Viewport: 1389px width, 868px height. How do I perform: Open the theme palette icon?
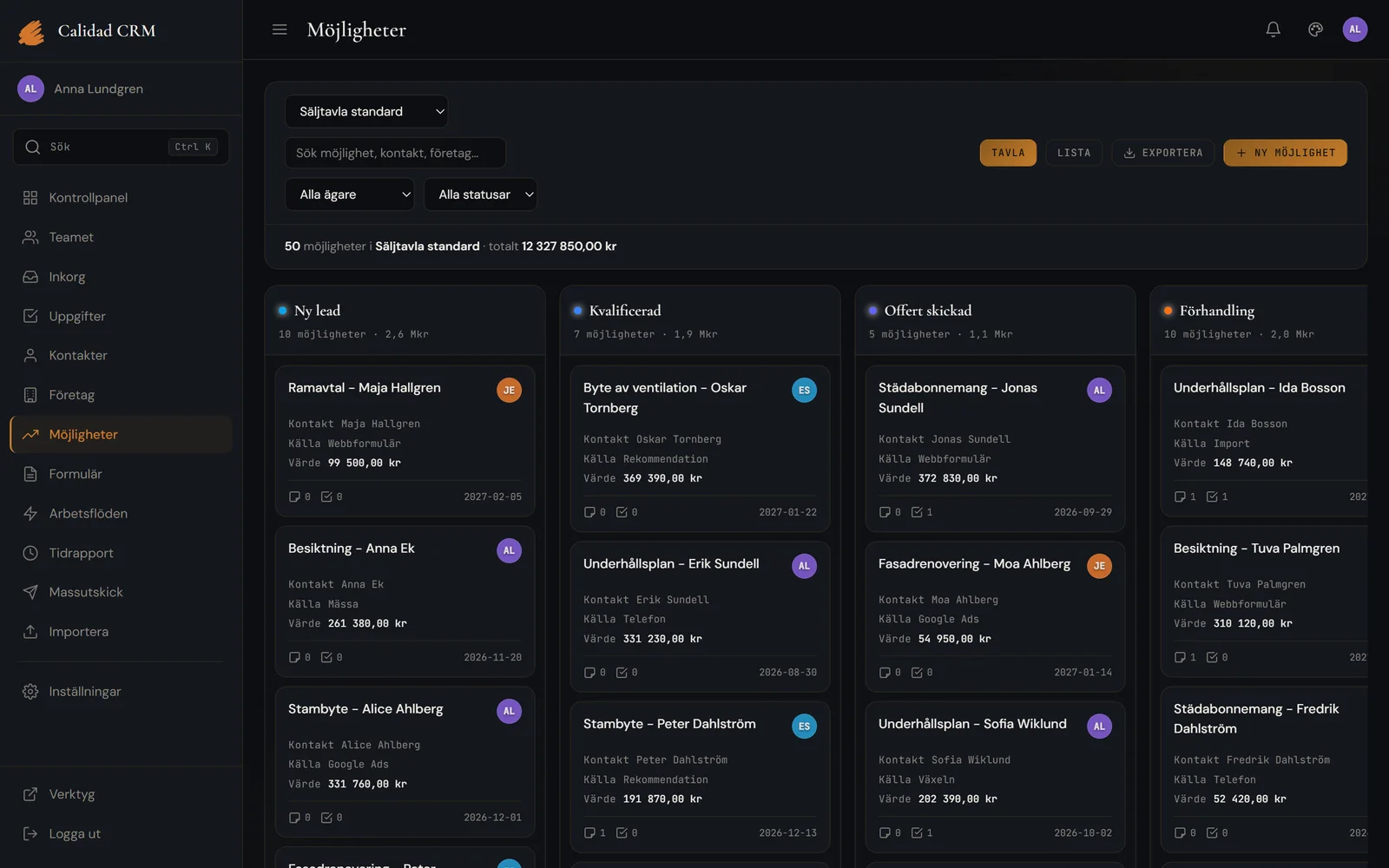(x=1315, y=30)
